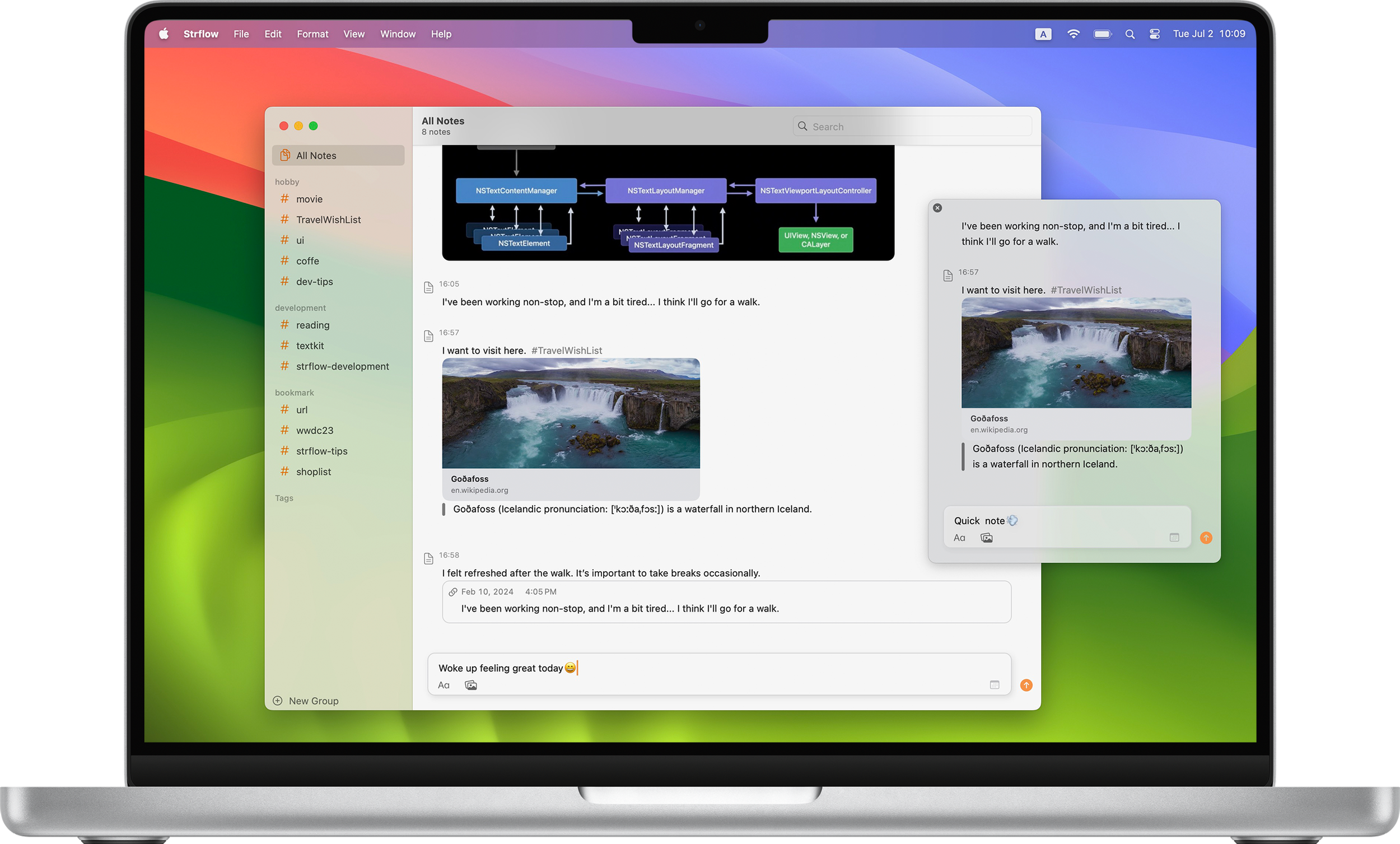Screen dimensions: 1400x844
Task: Open the quoted note from Feb 10, 2024
Action: (727, 602)
